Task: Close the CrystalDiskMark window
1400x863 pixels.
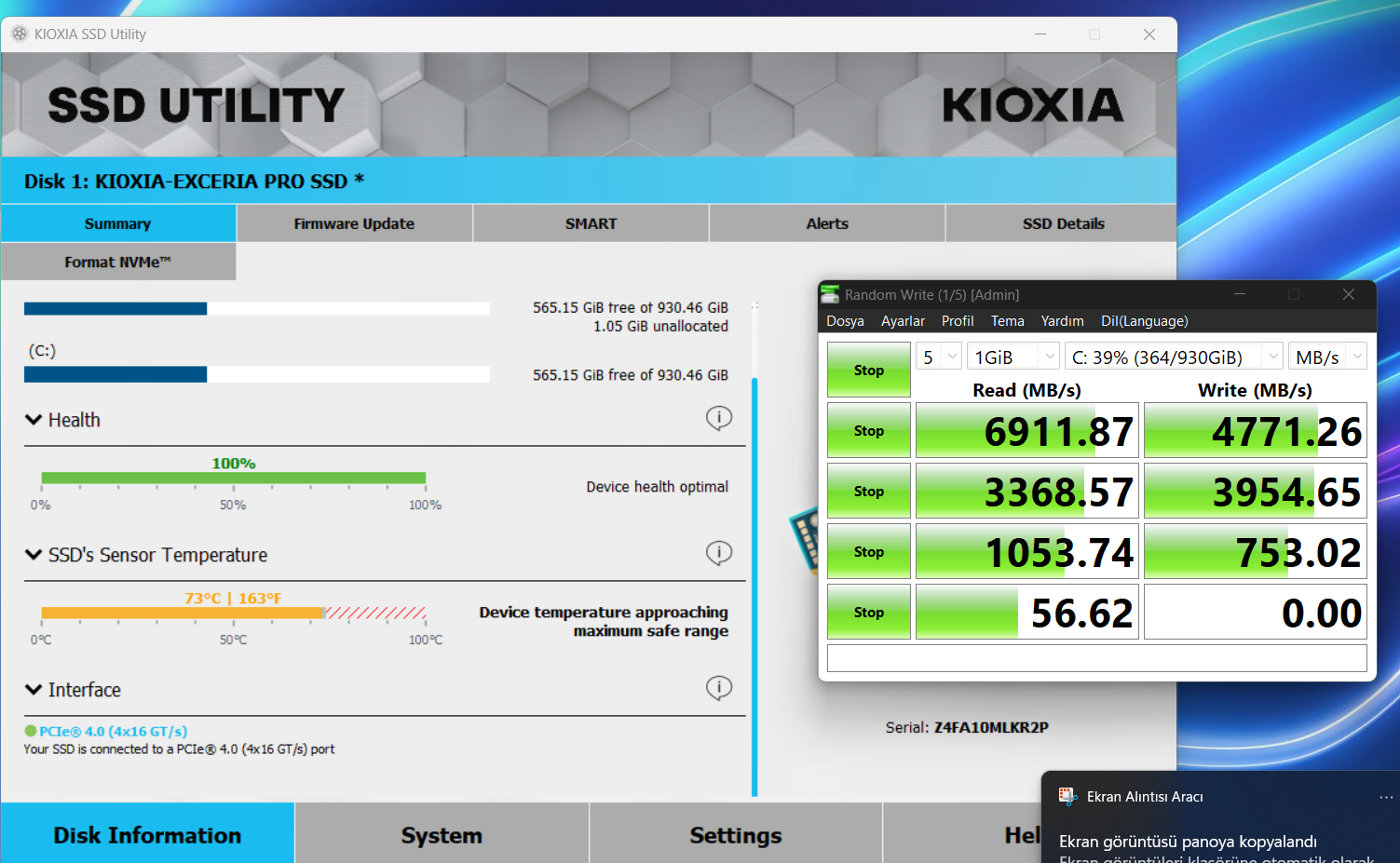Action: click(x=1348, y=294)
